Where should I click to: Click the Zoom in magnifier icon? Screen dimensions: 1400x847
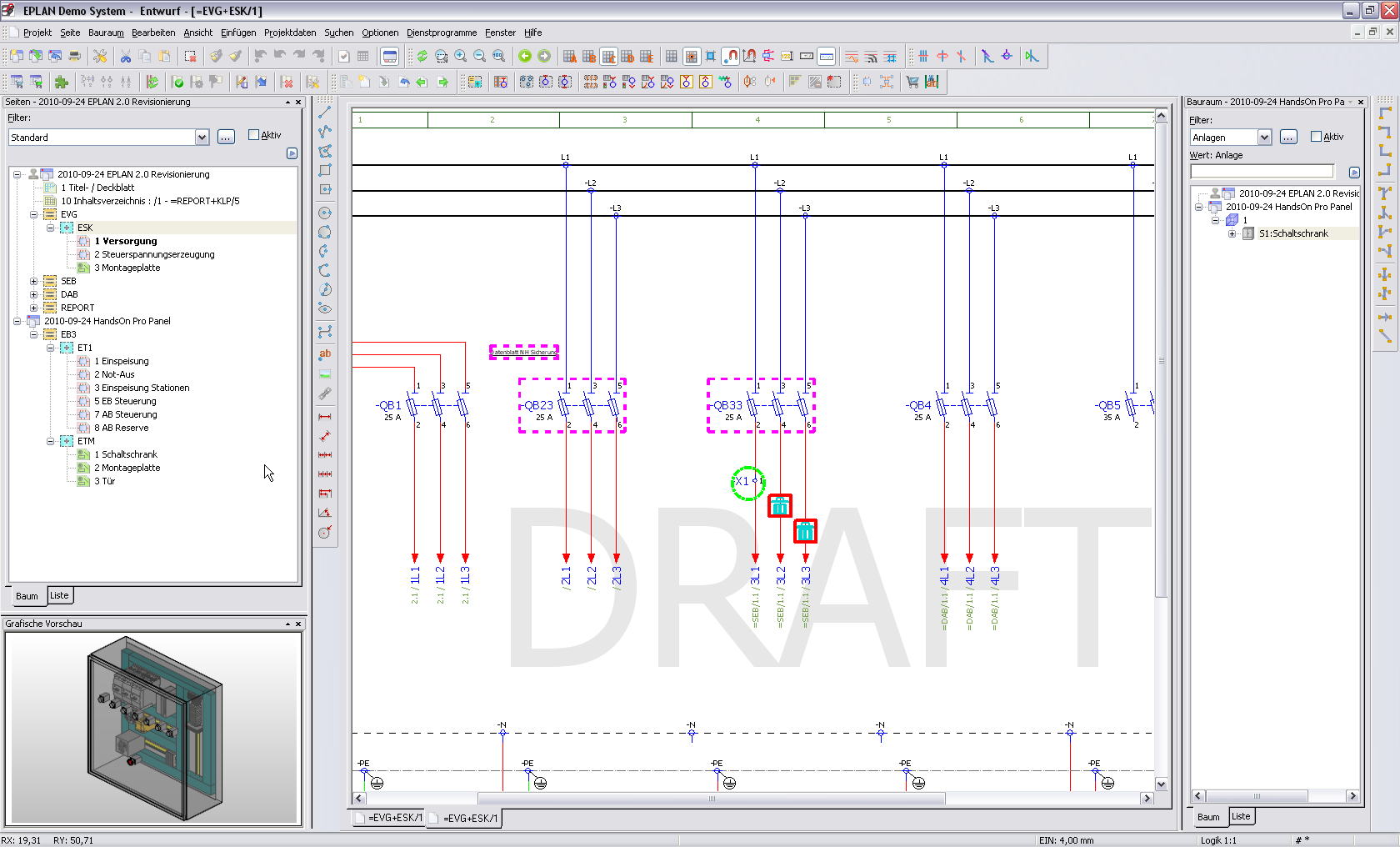tap(460, 56)
